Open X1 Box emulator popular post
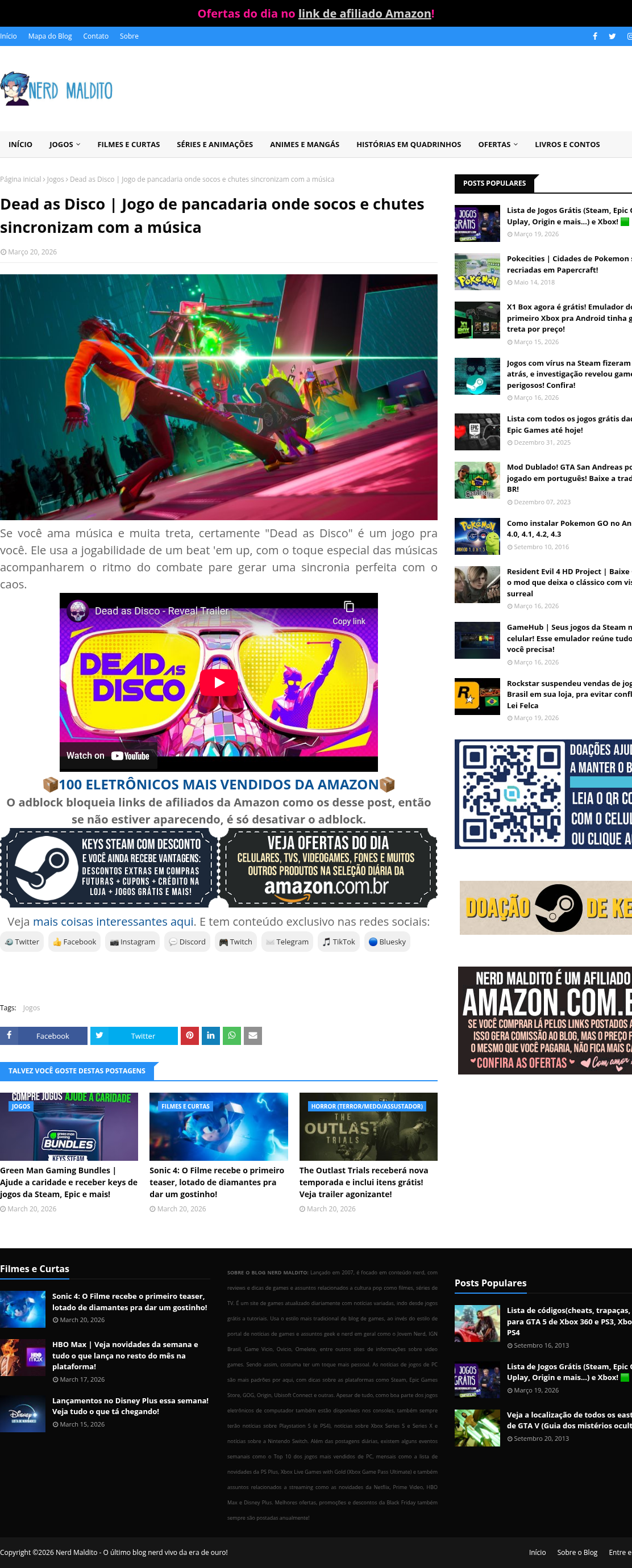Image resolution: width=632 pixels, height=1568 pixels. click(x=569, y=317)
